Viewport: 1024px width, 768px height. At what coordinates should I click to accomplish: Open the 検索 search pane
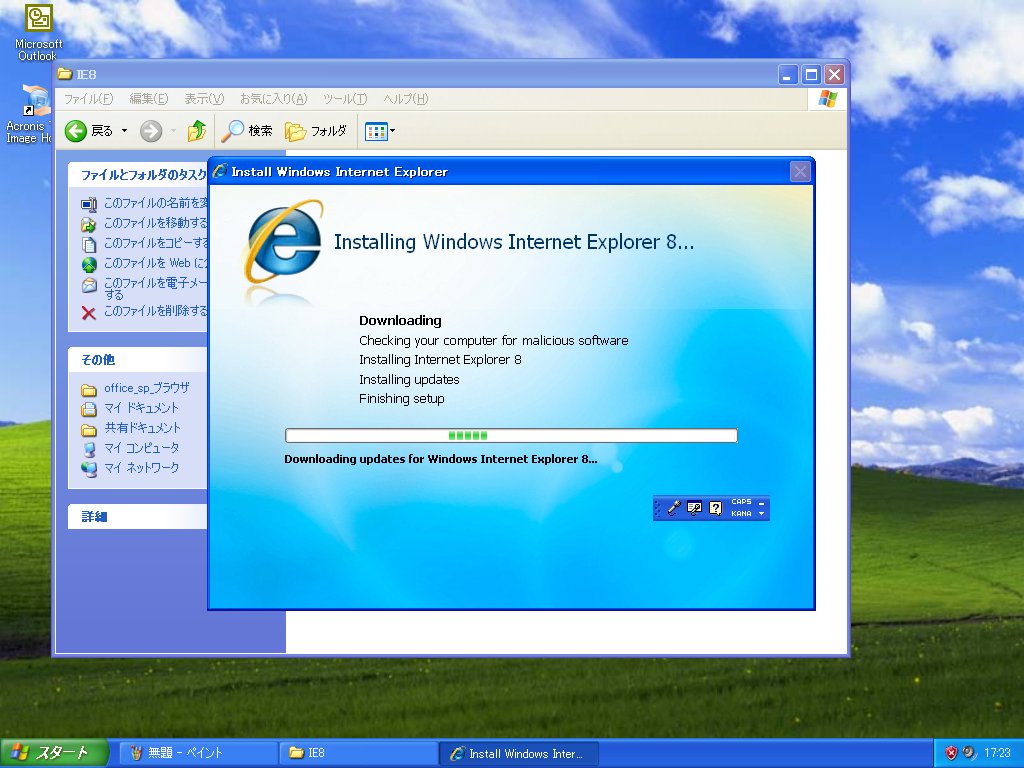click(x=247, y=131)
